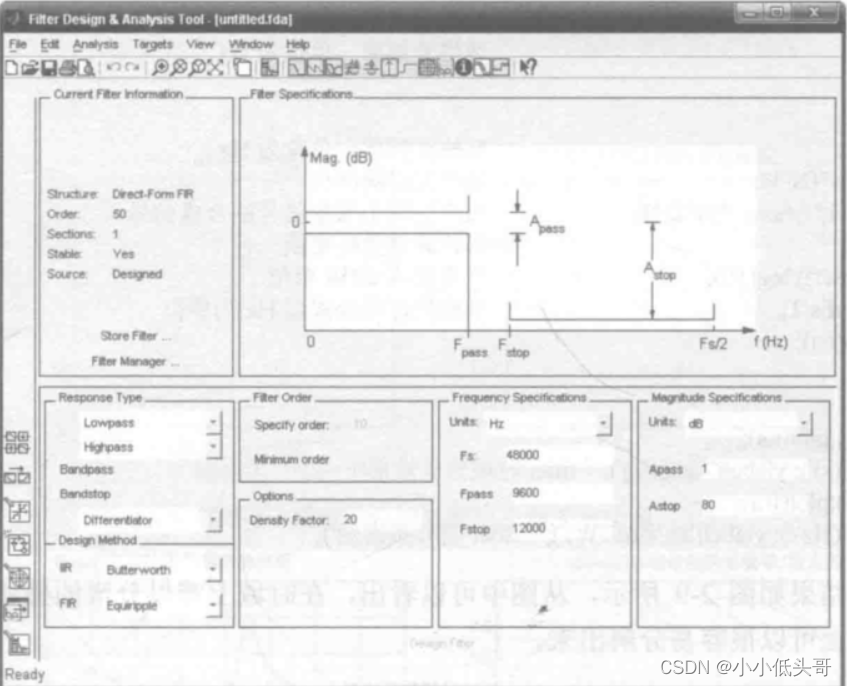
Task: Click the Print toolbar icon
Action: (x=68, y=68)
